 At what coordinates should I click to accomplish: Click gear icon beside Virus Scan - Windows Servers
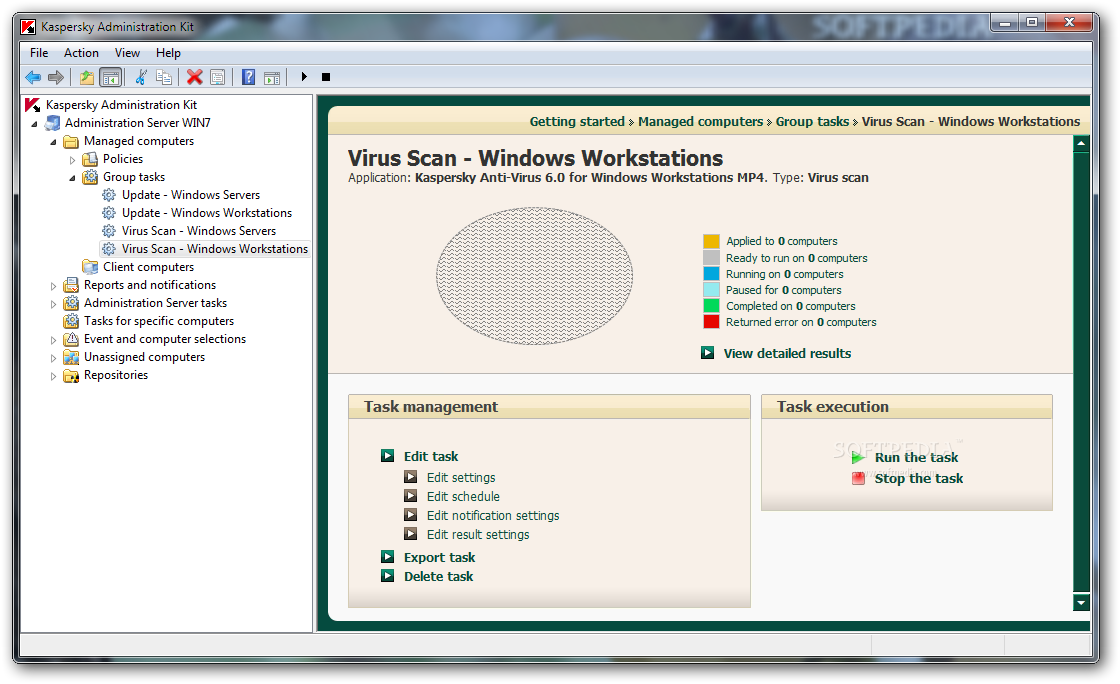109,231
